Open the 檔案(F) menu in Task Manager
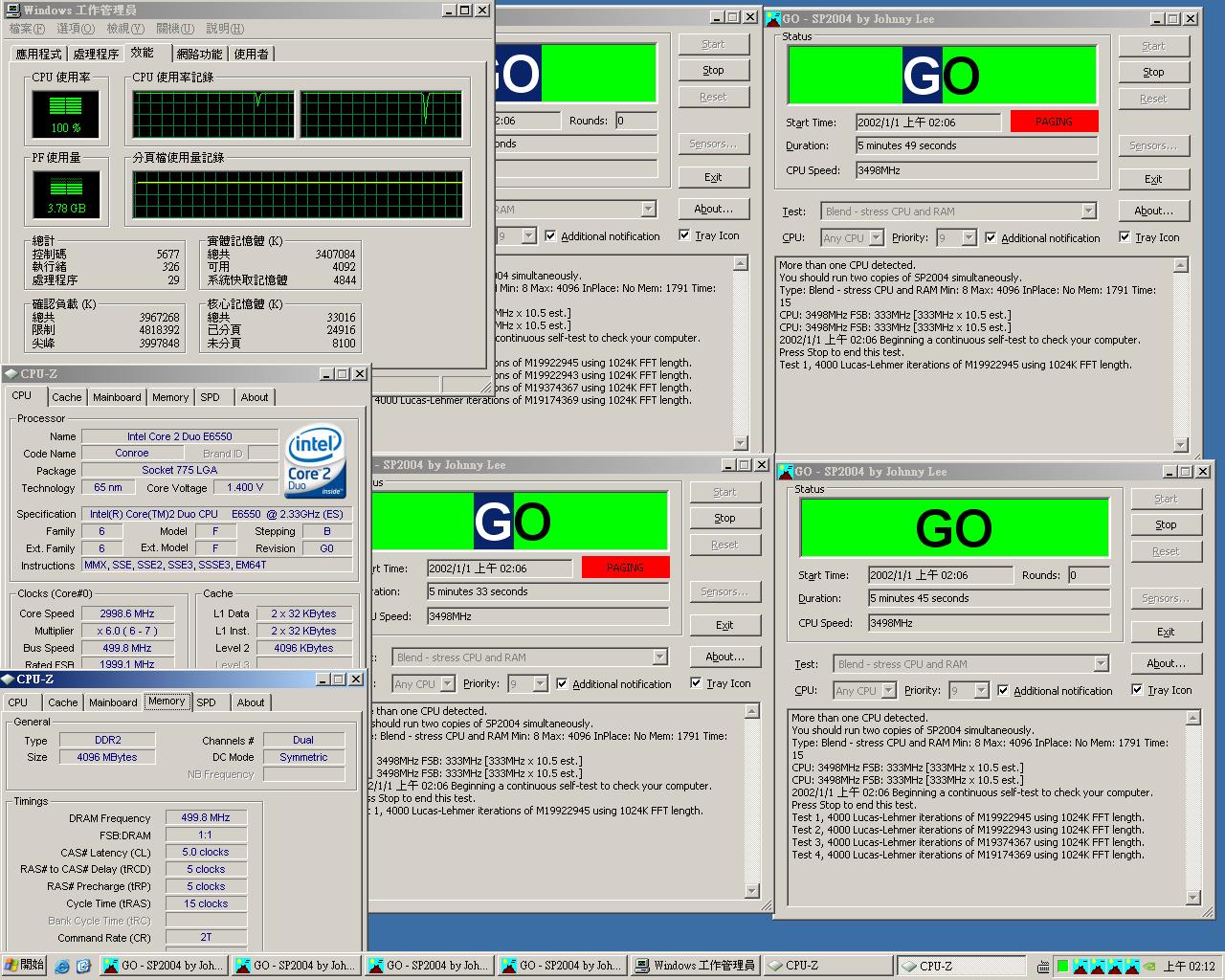The width and height of the screenshot is (1225, 980). (x=27, y=29)
